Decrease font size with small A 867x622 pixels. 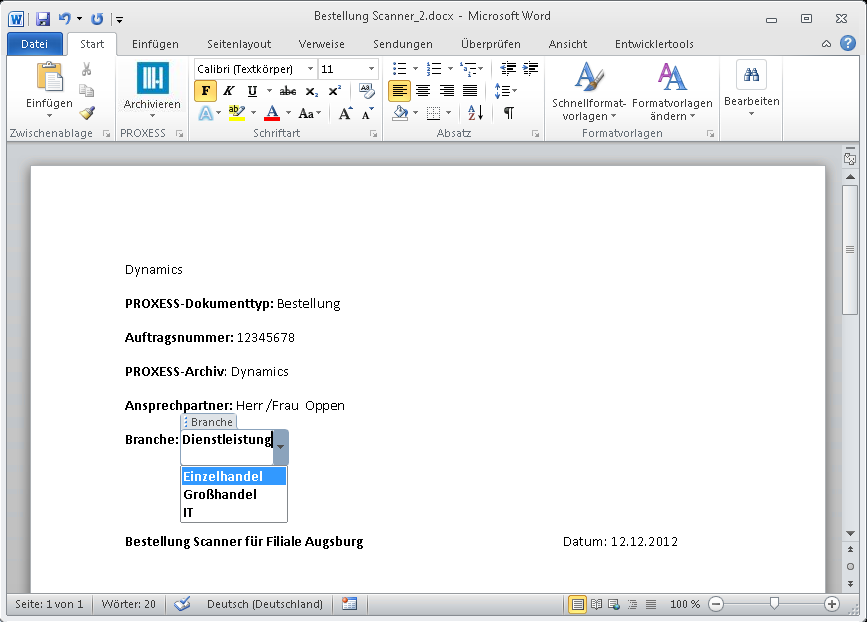pyautogui.click(x=367, y=113)
